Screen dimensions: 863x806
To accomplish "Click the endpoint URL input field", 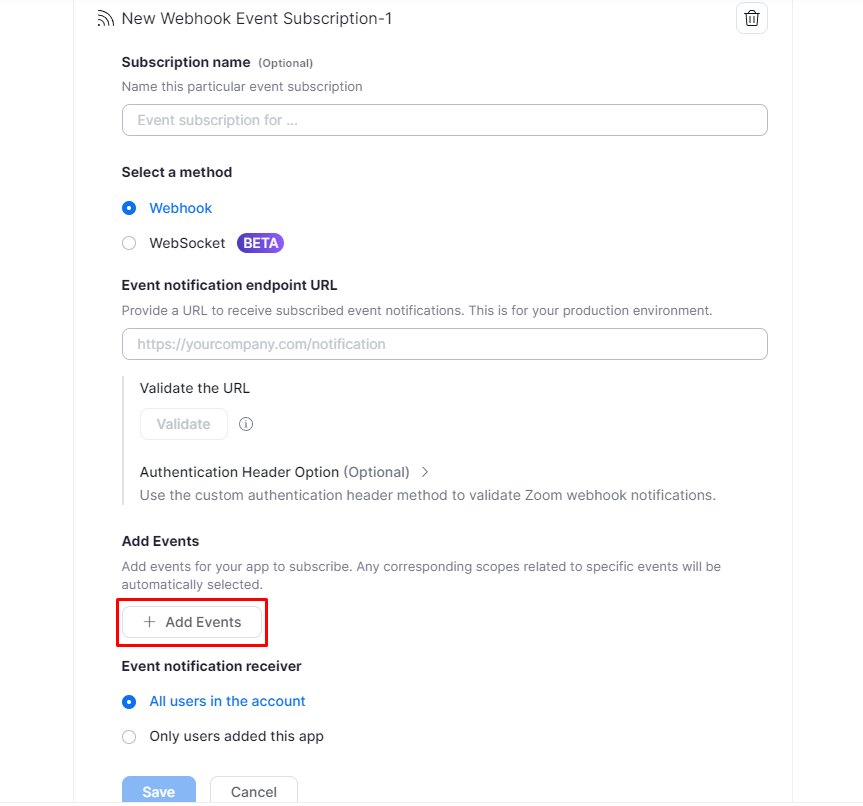I will (444, 344).
